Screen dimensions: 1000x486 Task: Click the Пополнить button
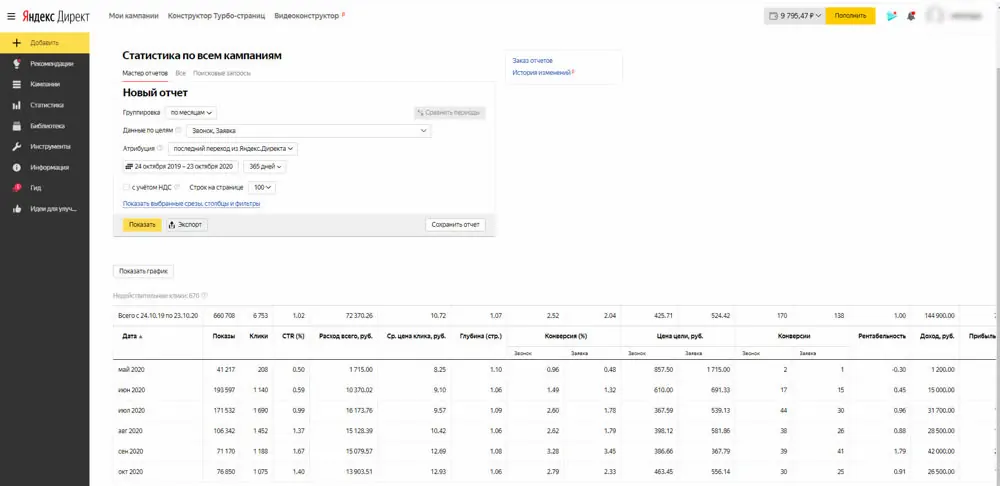[x=850, y=16]
